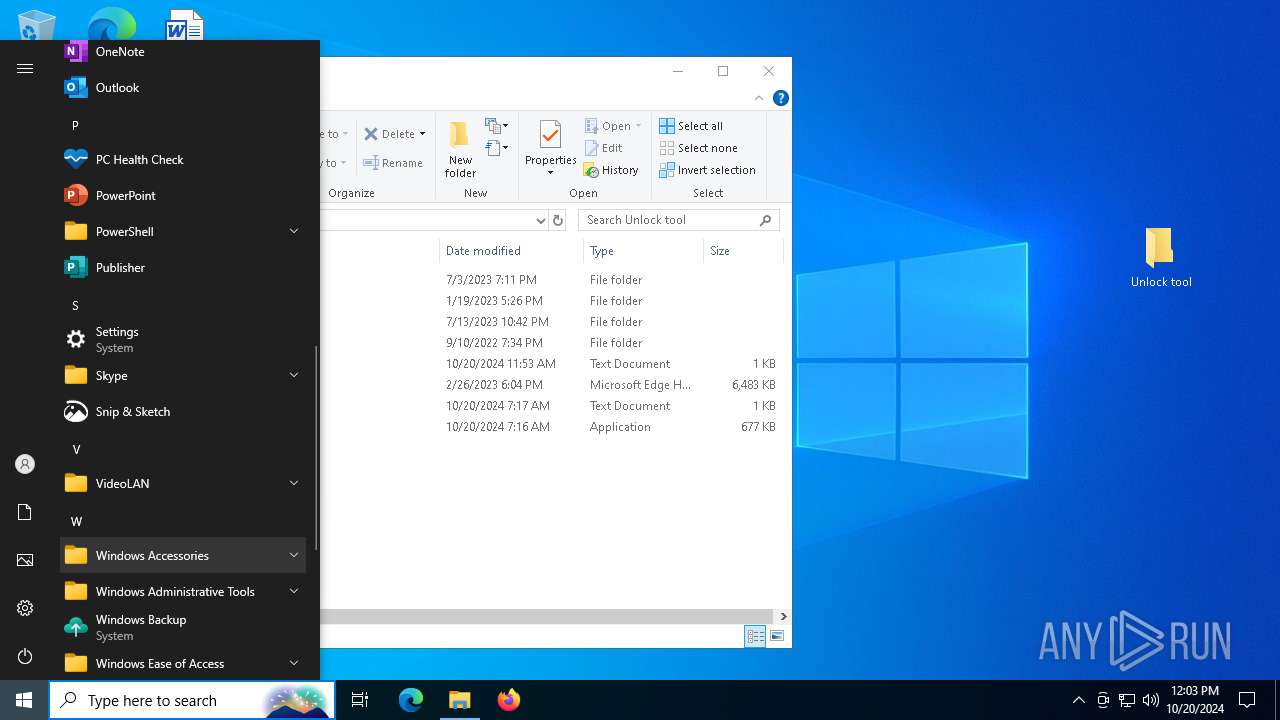Show hidden tray icons chevron

pos(1078,700)
